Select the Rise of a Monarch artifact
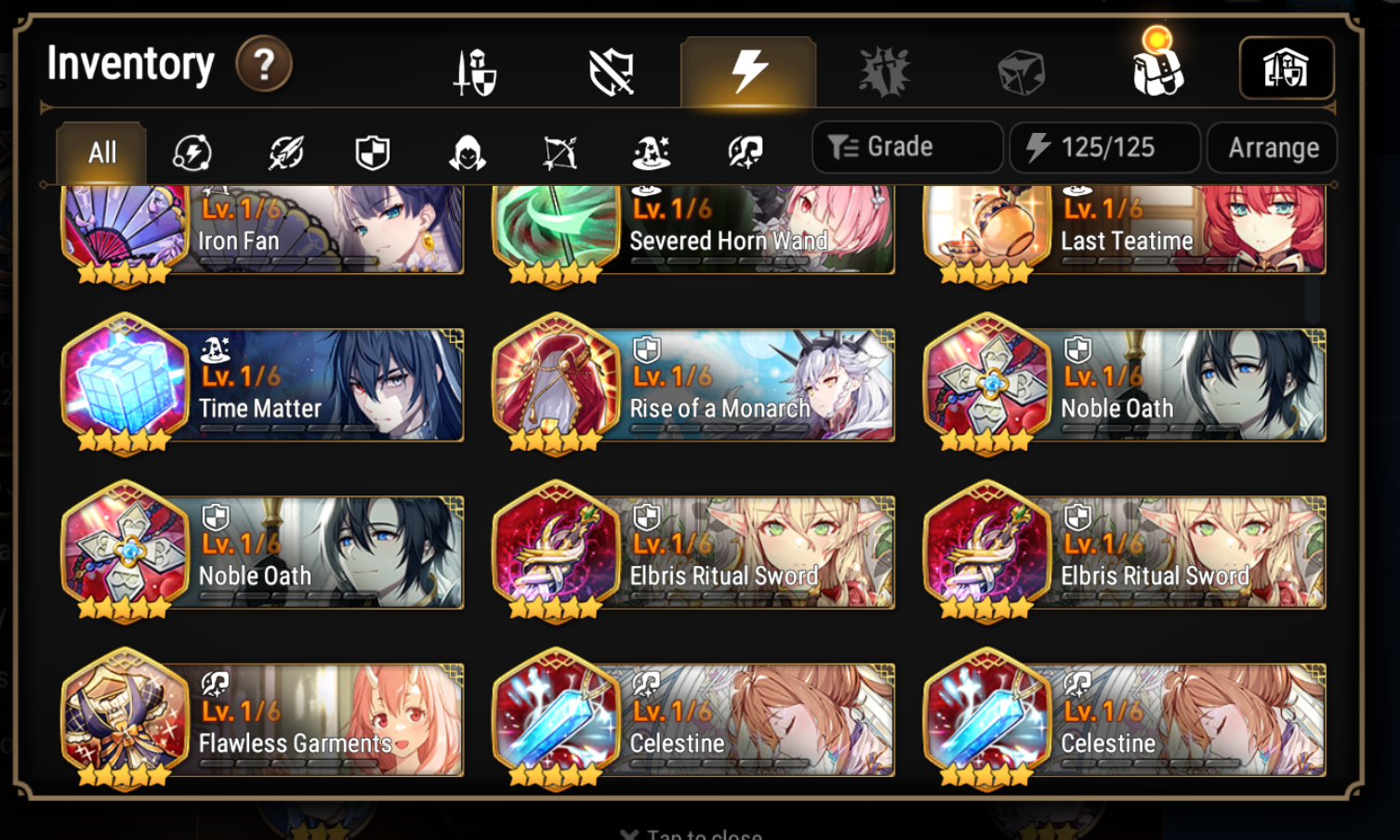Screen dimensions: 1400x840 694,385
